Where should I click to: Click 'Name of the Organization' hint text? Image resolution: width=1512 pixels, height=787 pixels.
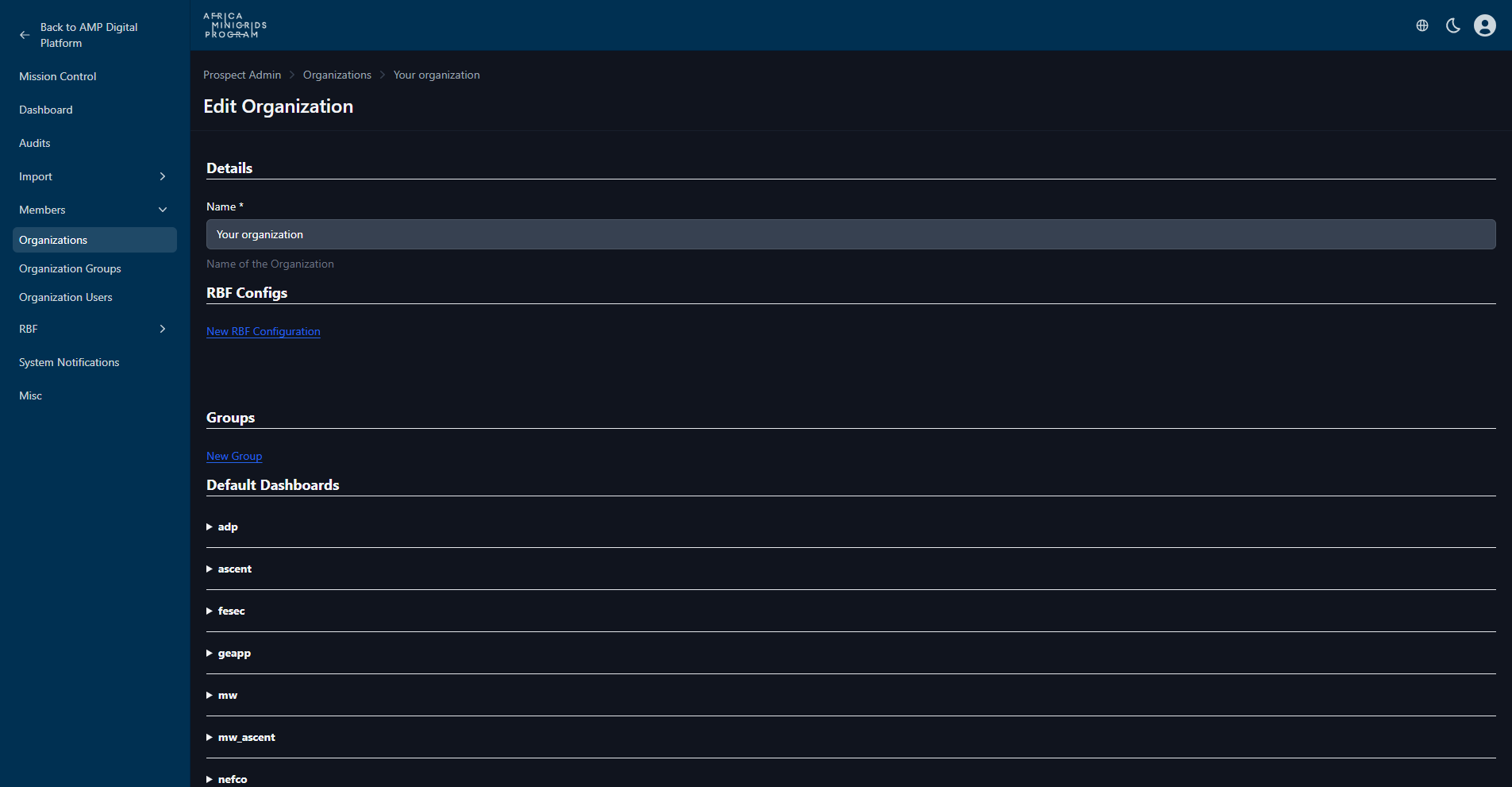(270, 264)
